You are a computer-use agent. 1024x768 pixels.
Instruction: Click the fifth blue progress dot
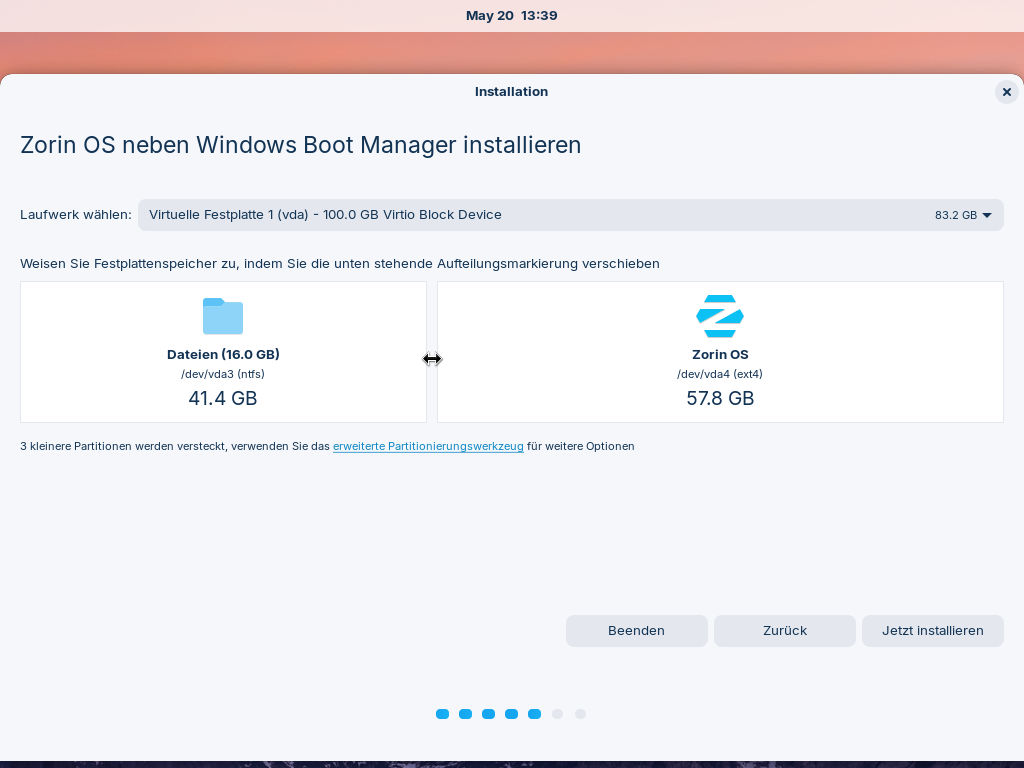point(534,714)
